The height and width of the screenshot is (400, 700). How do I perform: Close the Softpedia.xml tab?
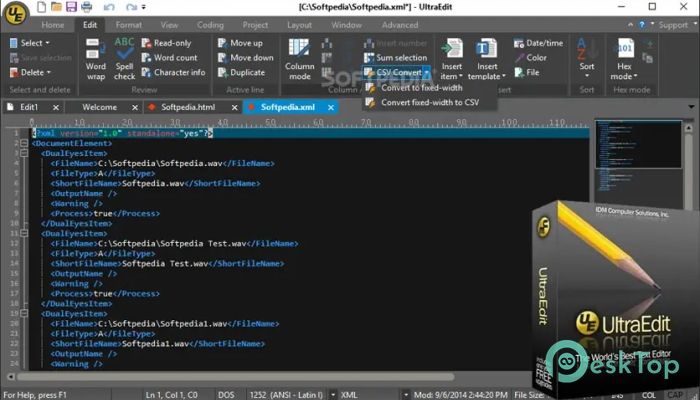331,108
